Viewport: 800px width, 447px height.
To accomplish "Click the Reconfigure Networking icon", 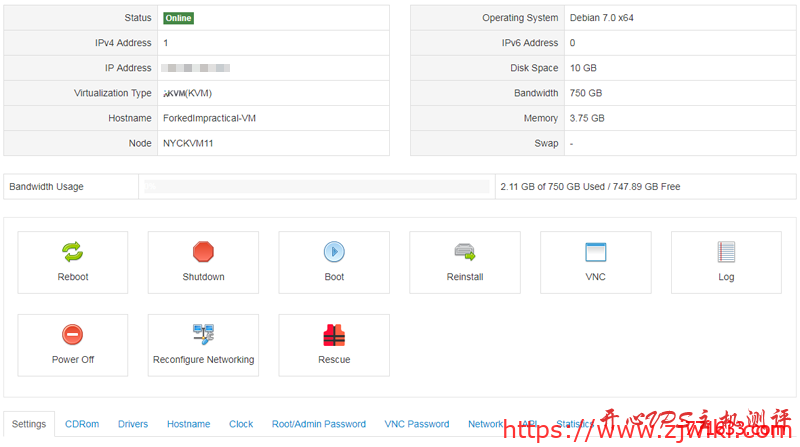I will tap(203, 335).
